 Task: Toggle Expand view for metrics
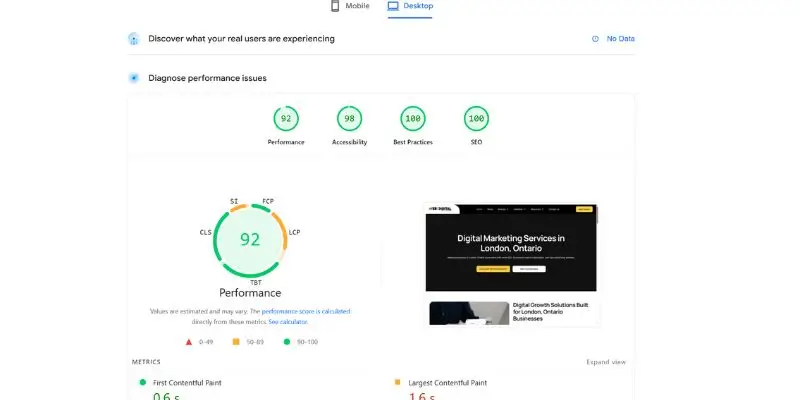point(606,362)
